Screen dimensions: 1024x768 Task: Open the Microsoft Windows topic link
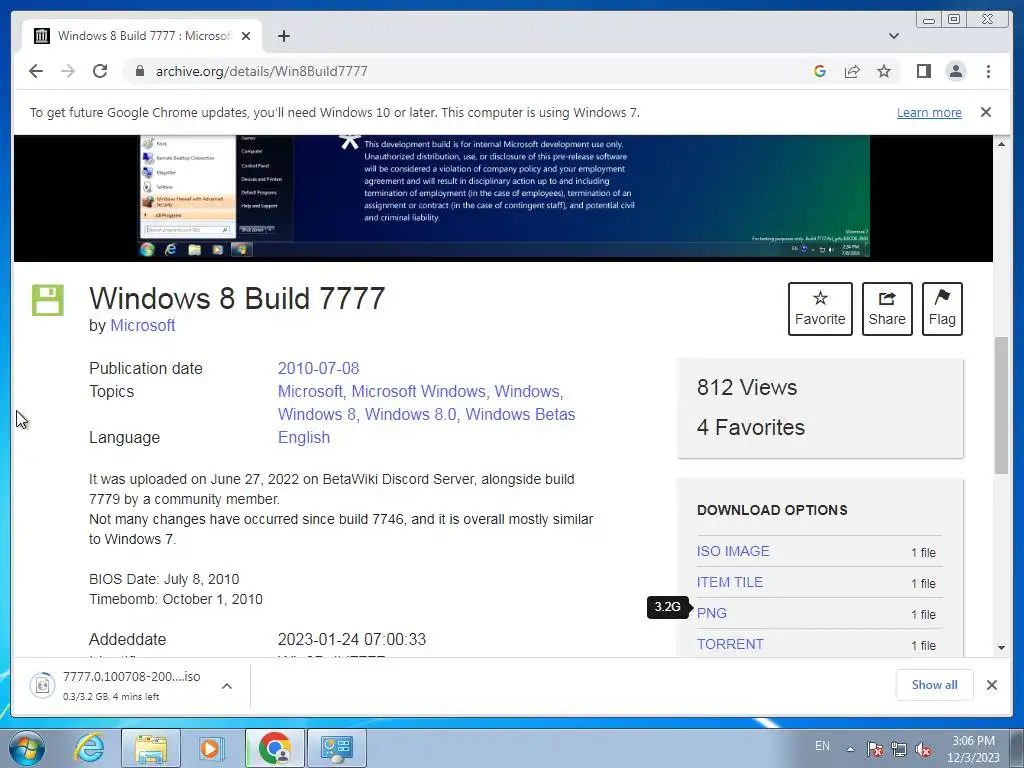pos(421,391)
